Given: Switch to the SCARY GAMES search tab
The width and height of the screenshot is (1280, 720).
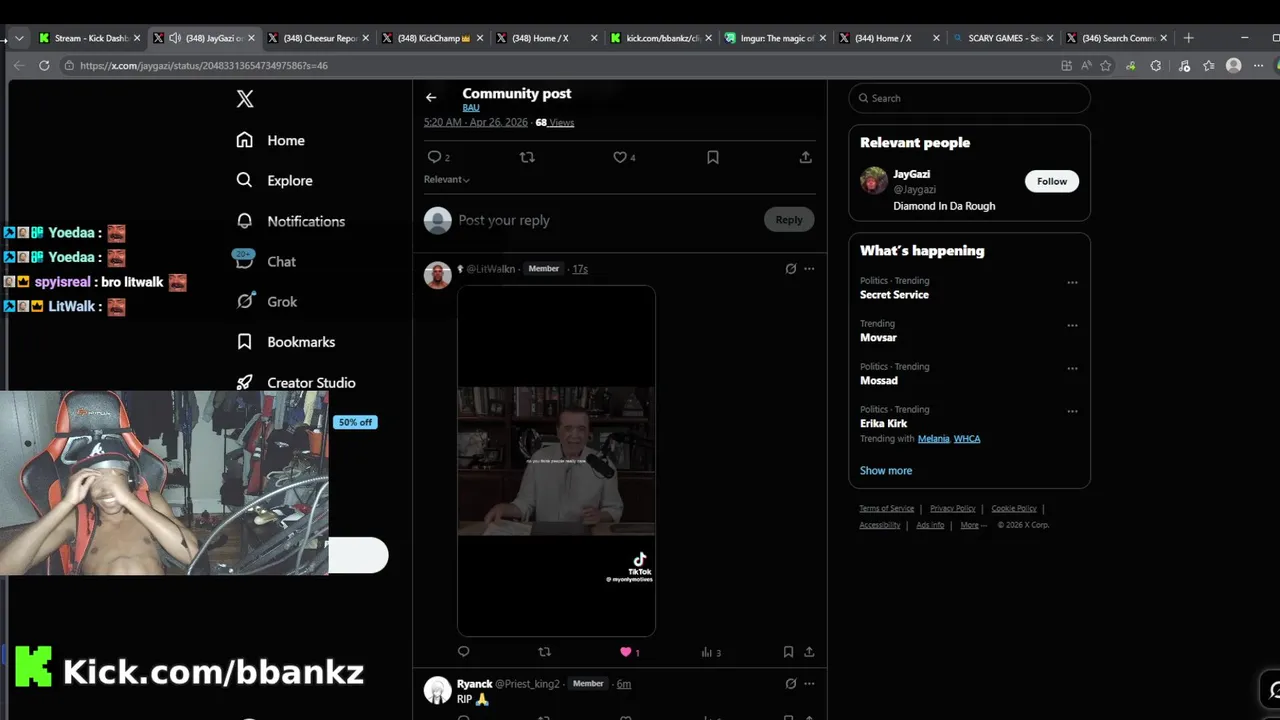Looking at the screenshot, I should point(1003,38).
